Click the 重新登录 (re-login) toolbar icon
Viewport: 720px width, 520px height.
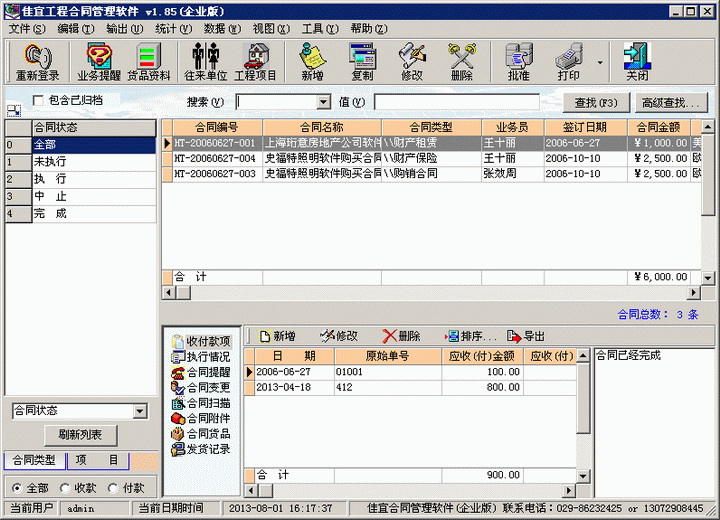coord(37,62)
